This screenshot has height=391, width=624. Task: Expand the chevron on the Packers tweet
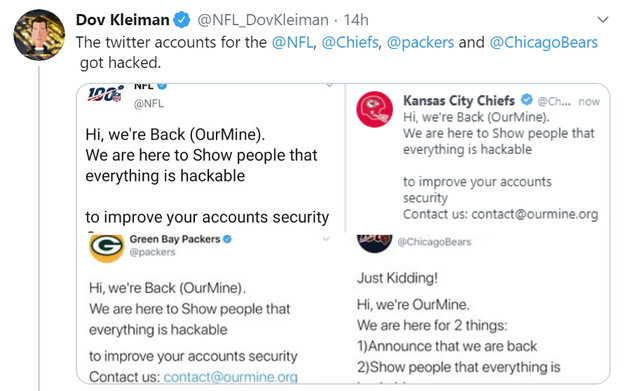[x=326, y=239]
